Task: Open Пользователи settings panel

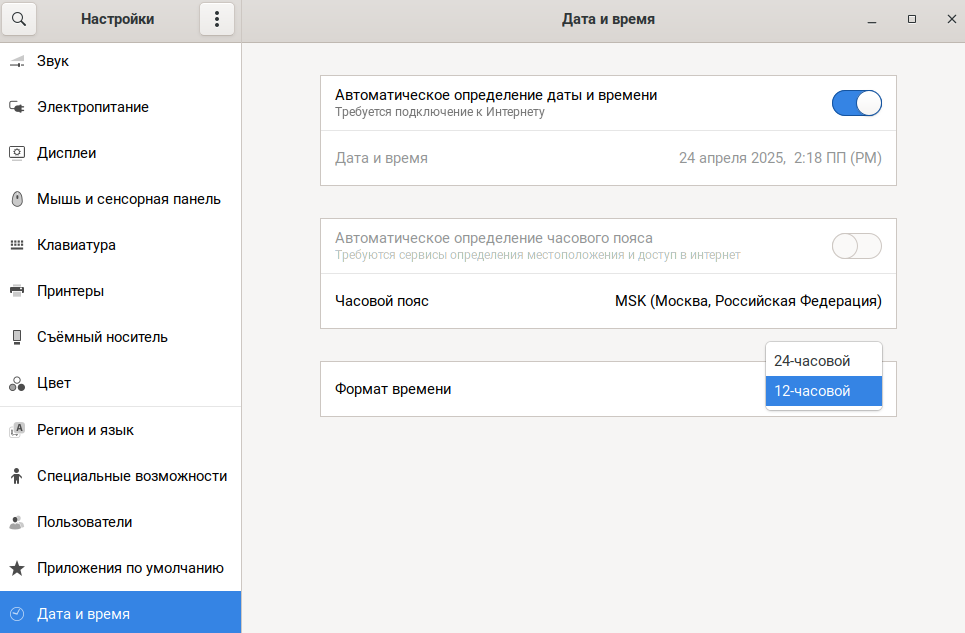Action: coord(84,522)
